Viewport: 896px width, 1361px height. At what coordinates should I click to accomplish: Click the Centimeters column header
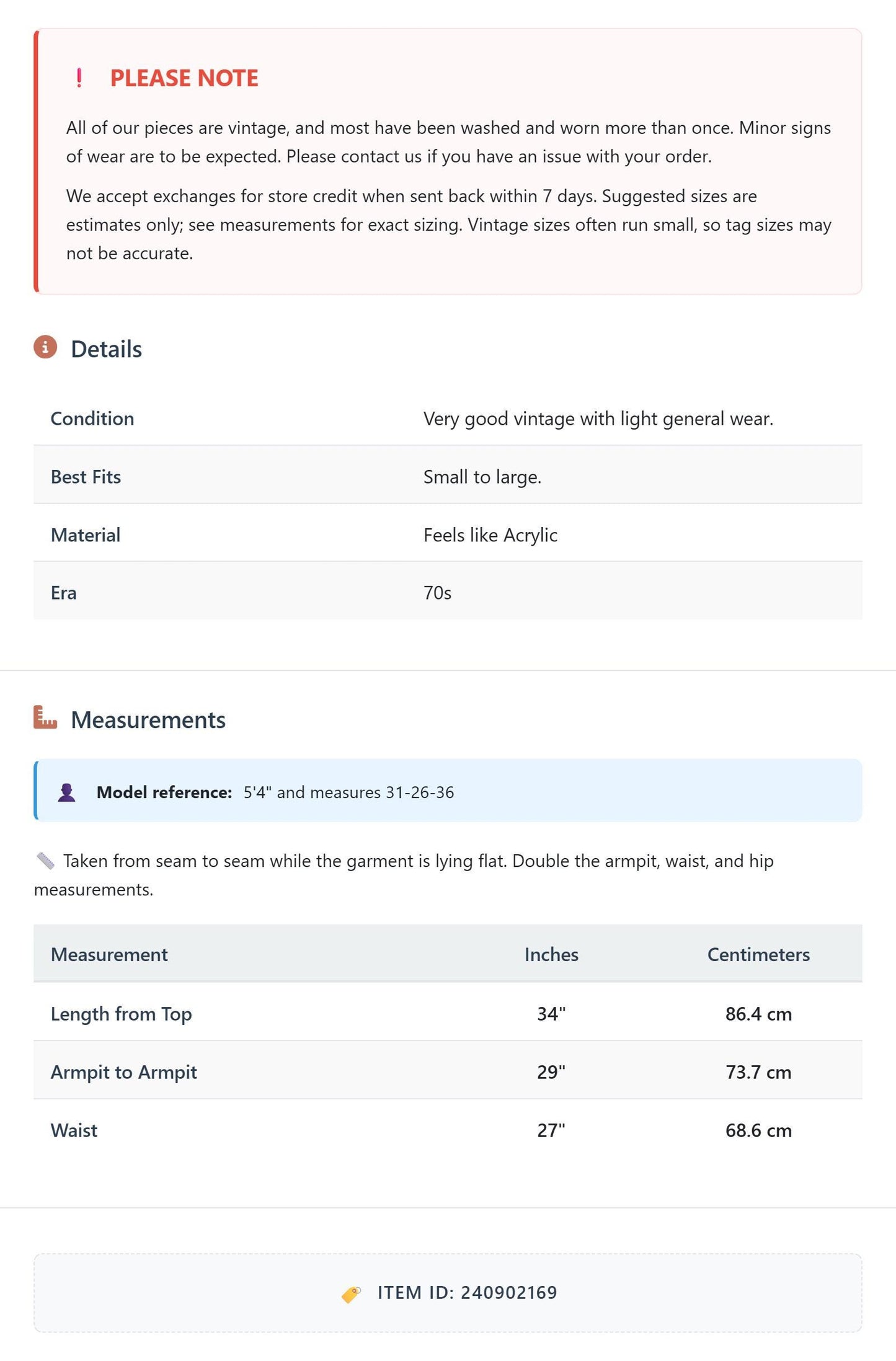758,954
